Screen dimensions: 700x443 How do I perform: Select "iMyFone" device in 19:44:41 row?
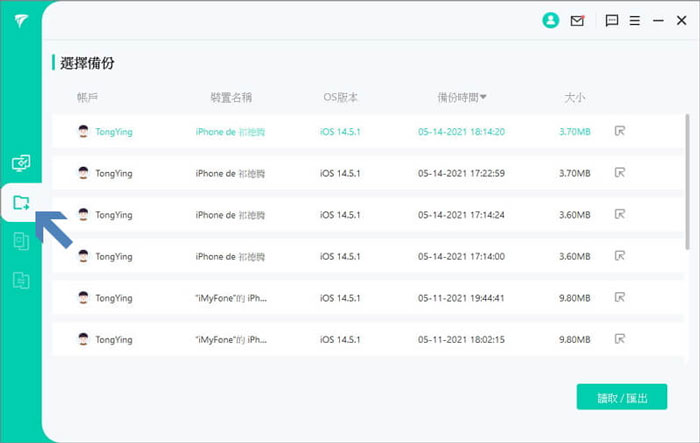[231, 298]
